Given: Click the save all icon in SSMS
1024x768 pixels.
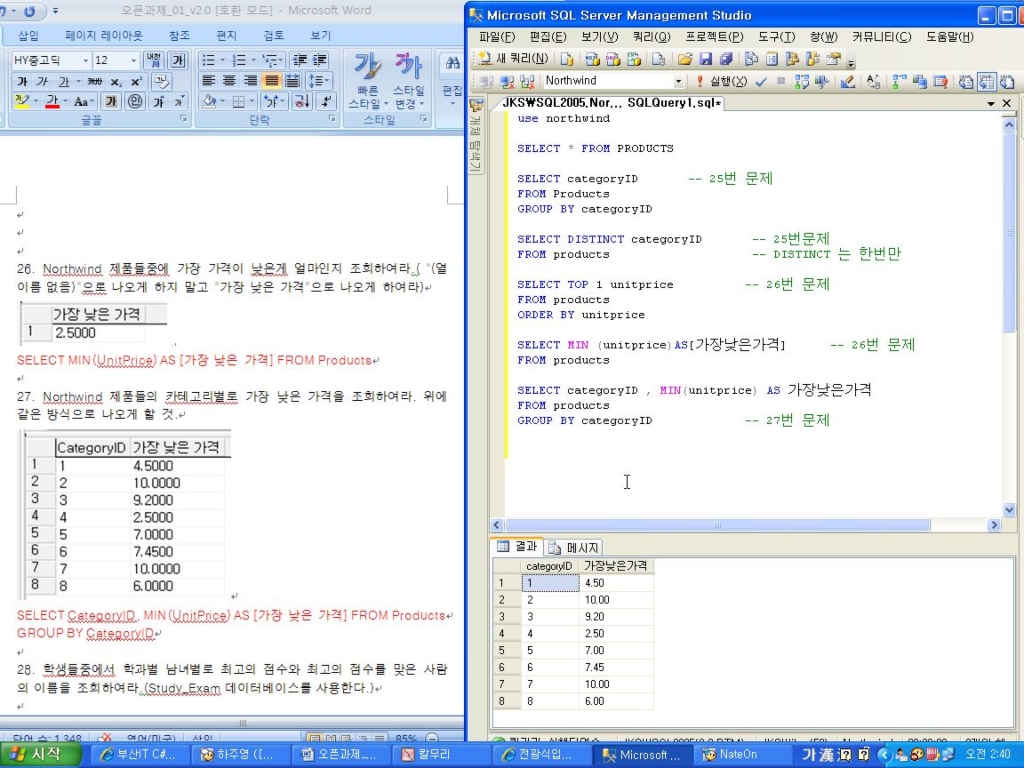Looking at the screenshot, I should (726, 59).
